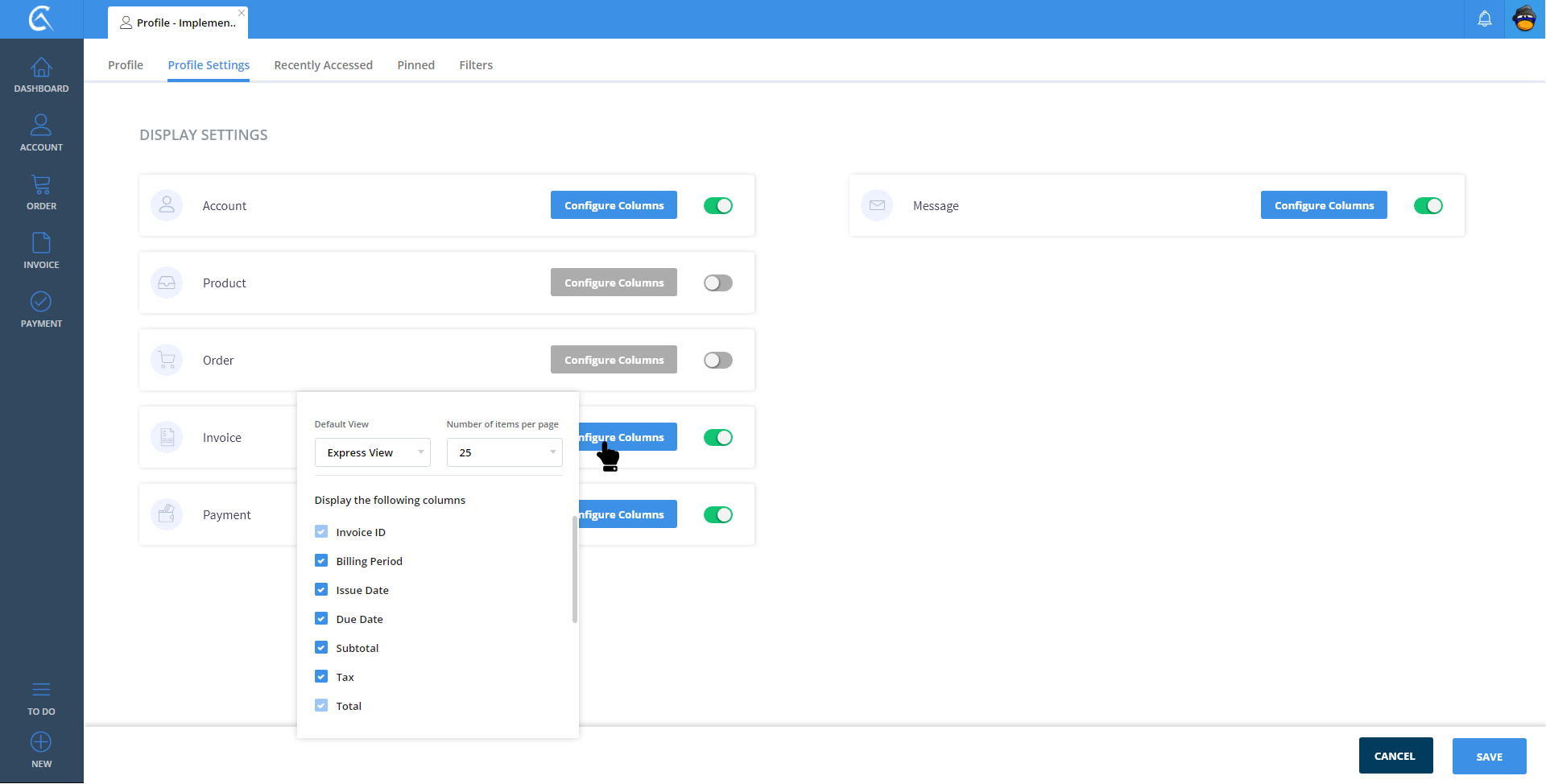Image resolution: width=1546 pixels, height=784 pixels.
Task: Open the notifications bell
Action: tap(1484, 19)
